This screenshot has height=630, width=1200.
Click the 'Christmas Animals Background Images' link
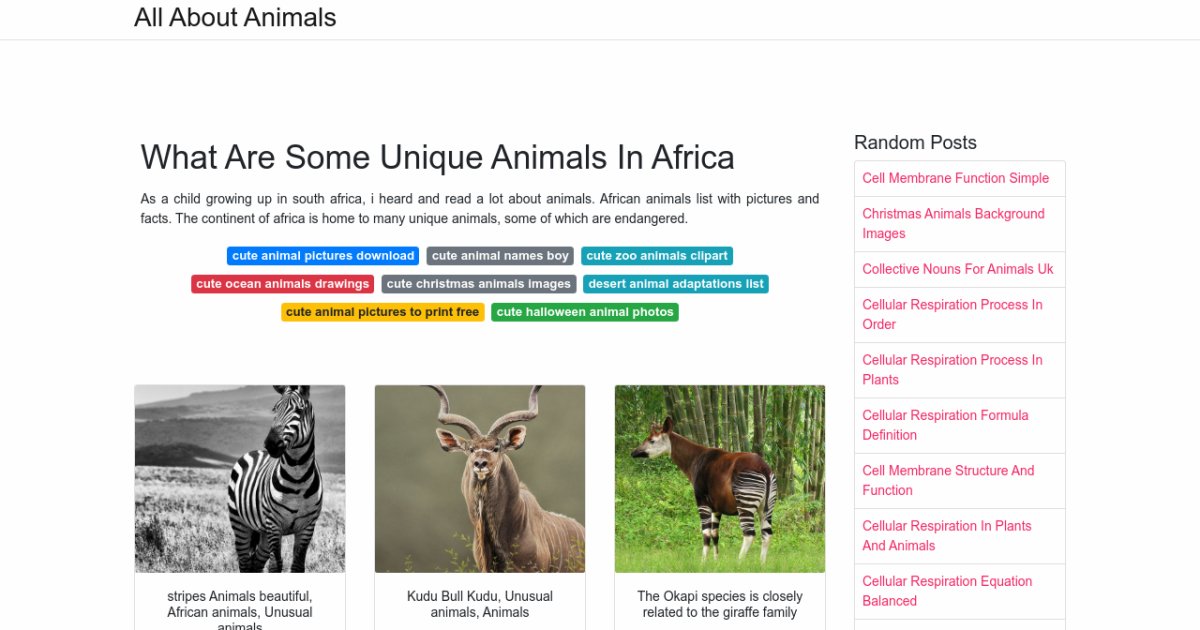tap(953, 223)
